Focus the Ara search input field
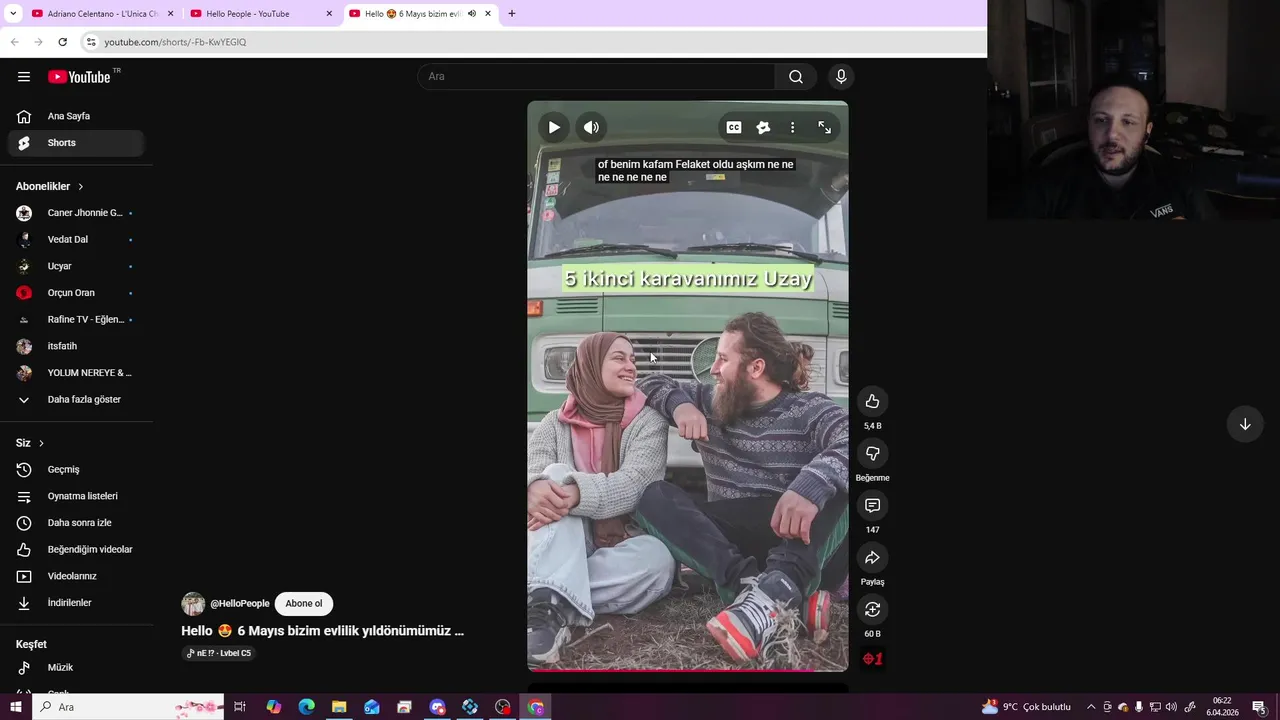This screenshot has width=1280, height=720. (596, 77)
